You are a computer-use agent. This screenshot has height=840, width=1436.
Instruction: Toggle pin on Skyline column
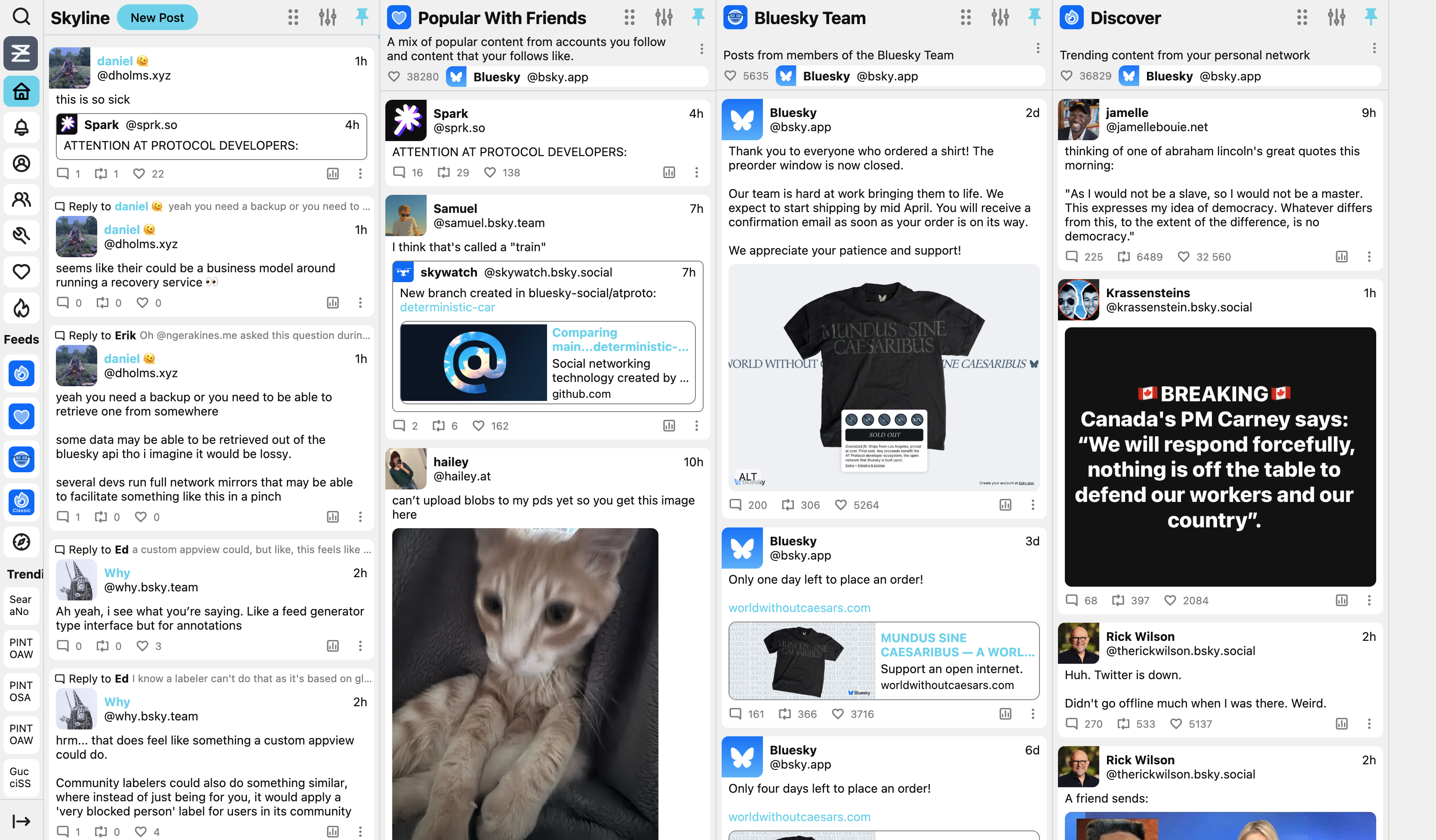[361, 17]
